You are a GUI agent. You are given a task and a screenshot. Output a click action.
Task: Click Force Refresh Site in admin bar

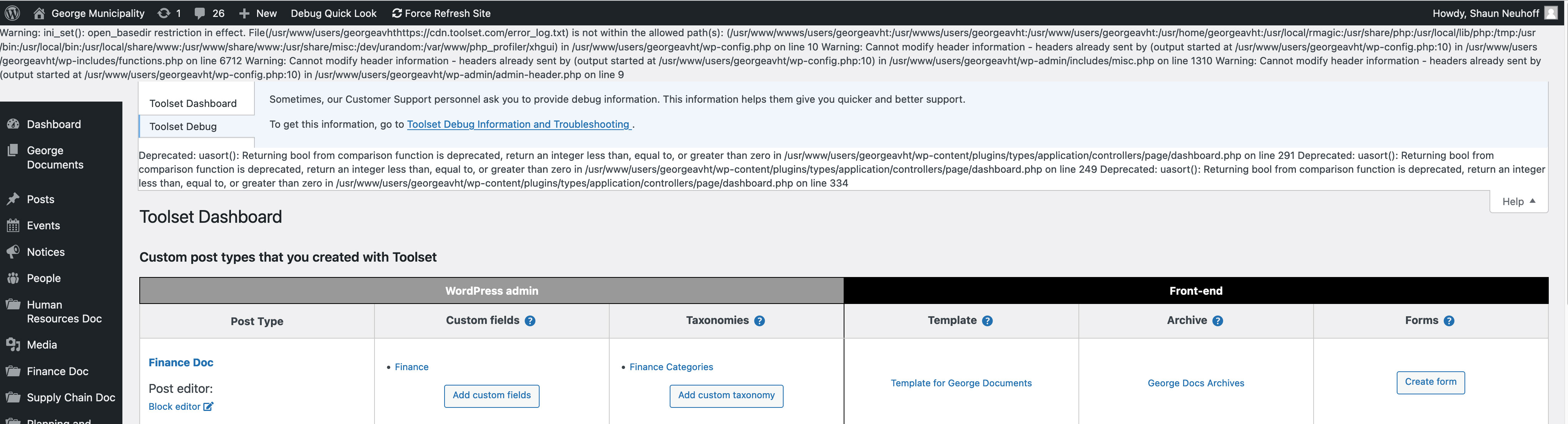pyautogui.click(x=441, y=13)
